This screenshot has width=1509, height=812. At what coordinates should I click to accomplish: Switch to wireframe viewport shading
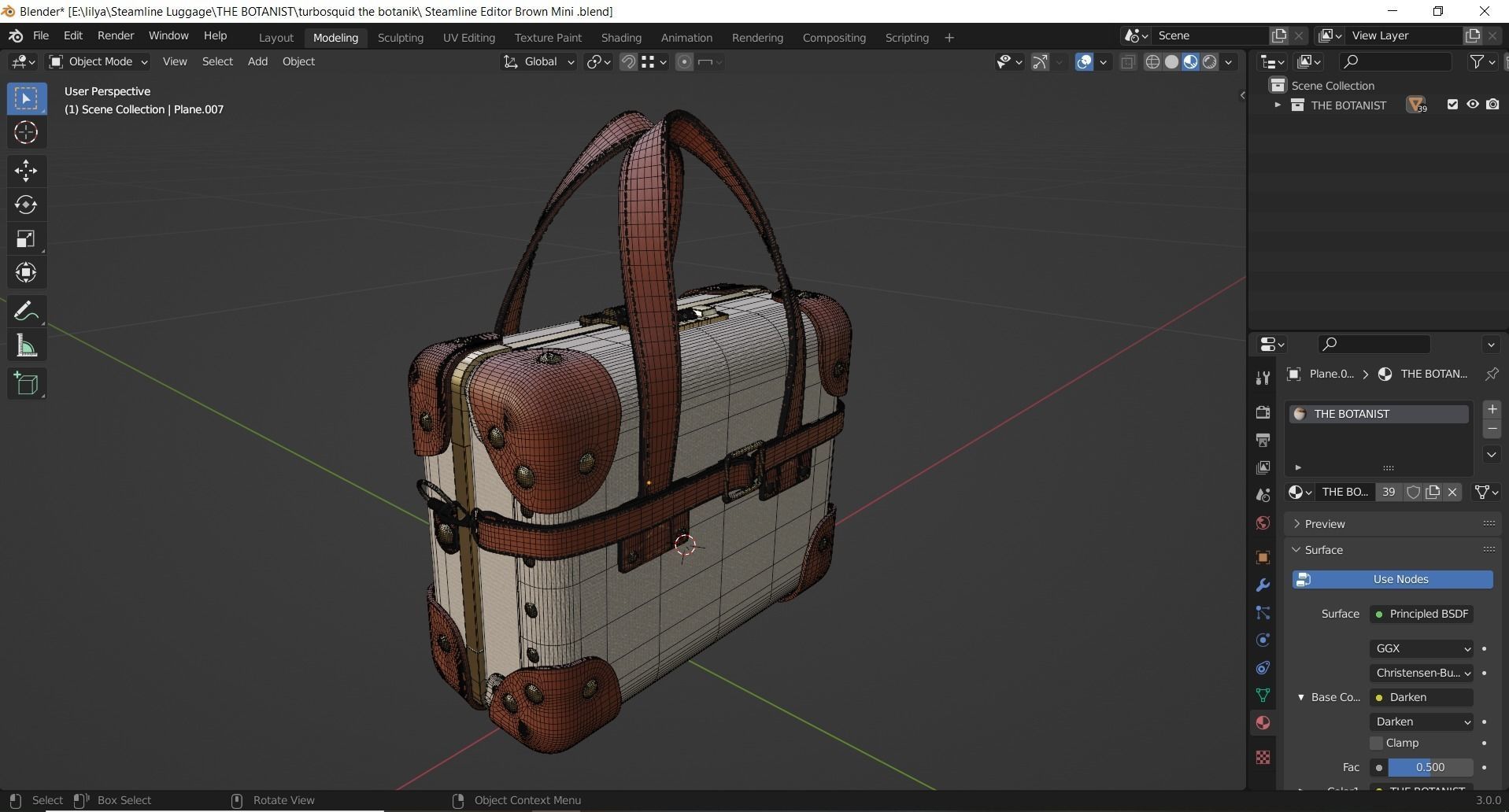[x=1152, y=62]
